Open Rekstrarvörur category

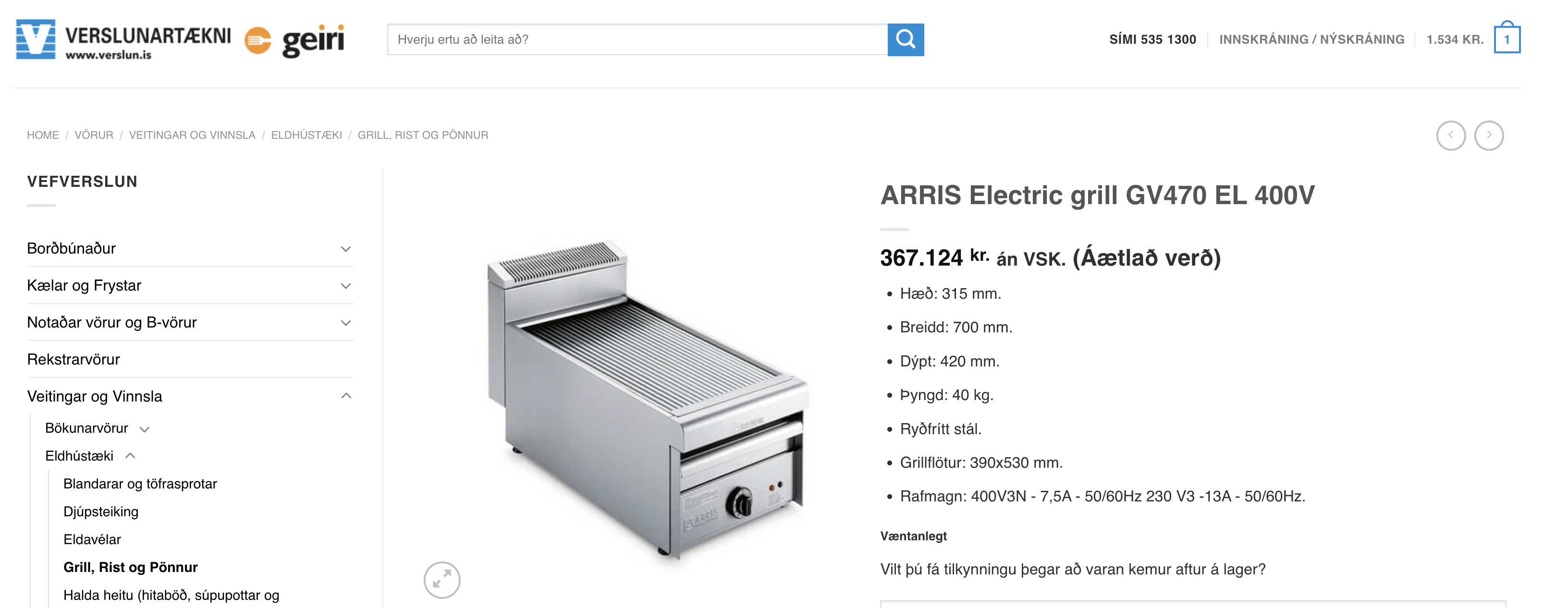[73, 359]
